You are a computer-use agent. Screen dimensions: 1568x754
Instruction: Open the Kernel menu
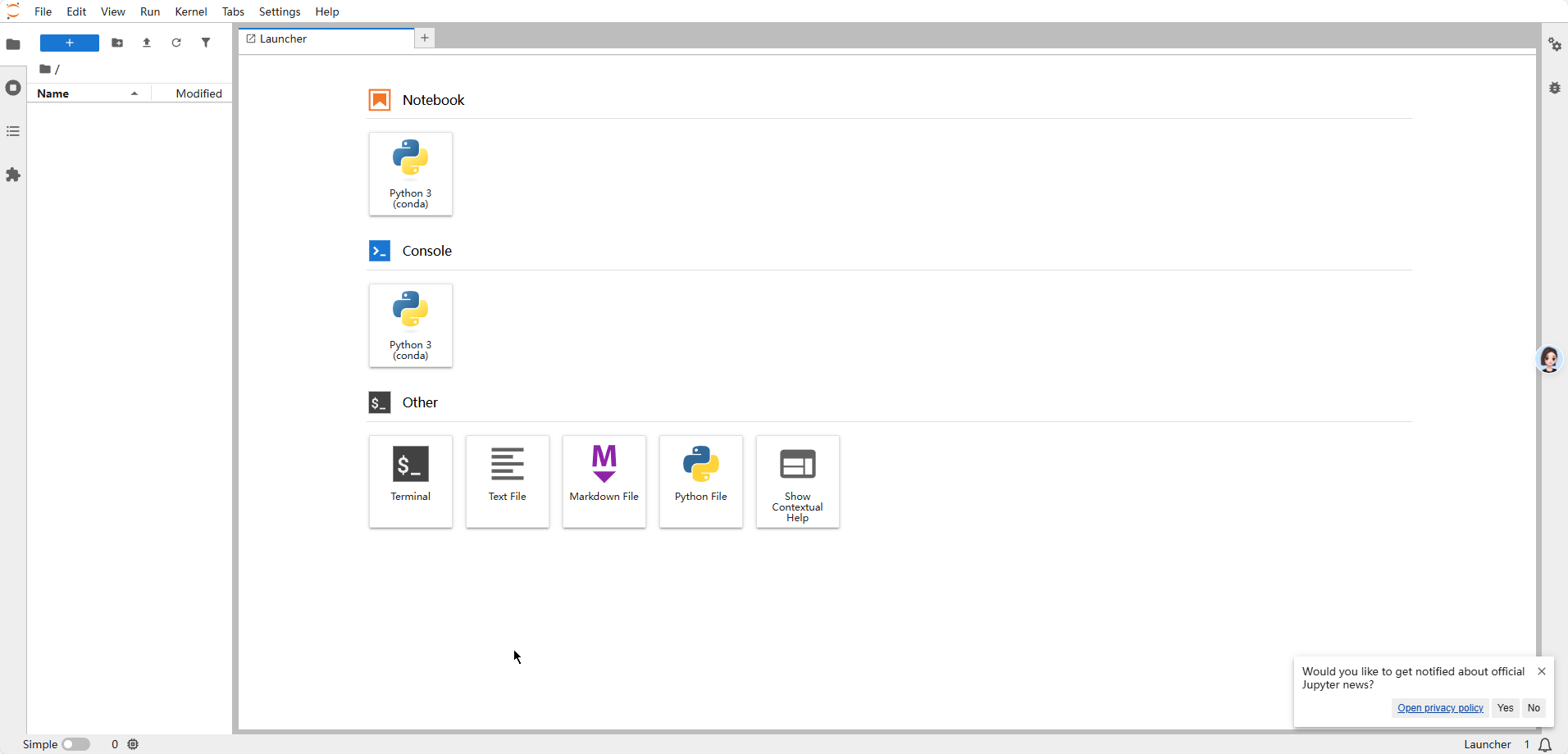190,11
